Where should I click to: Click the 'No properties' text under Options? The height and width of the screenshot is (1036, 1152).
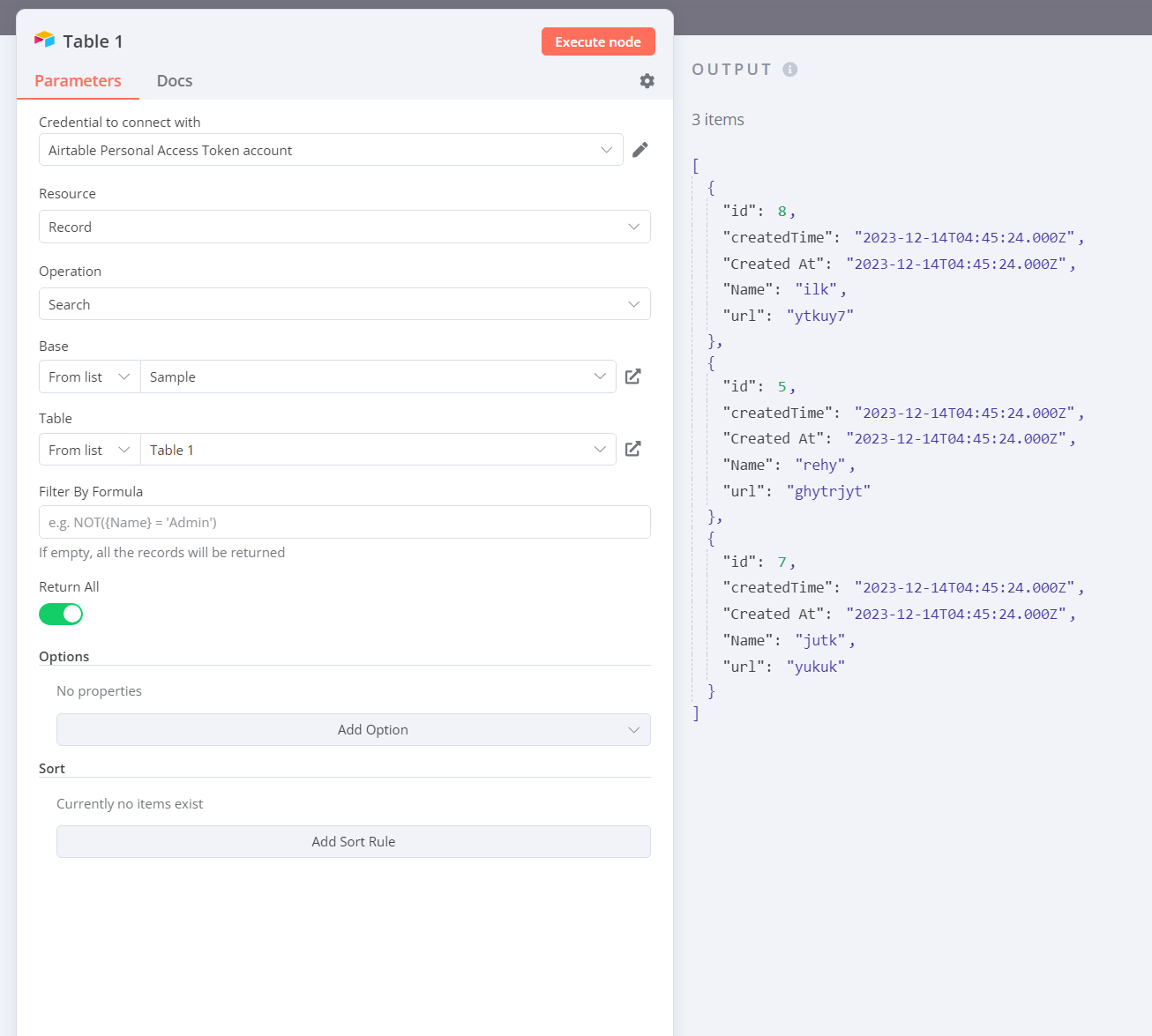click(99, 691)
